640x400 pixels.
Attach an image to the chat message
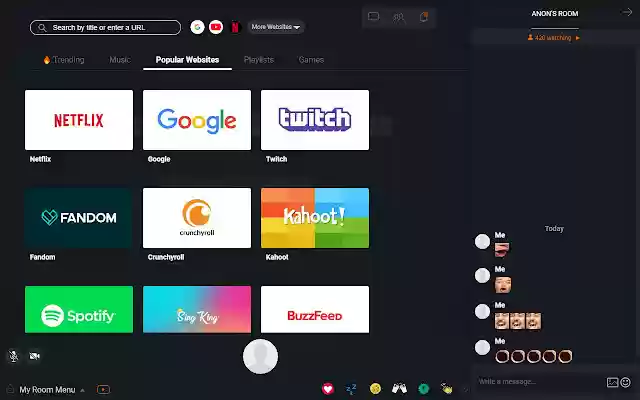(x=612, y=382)
